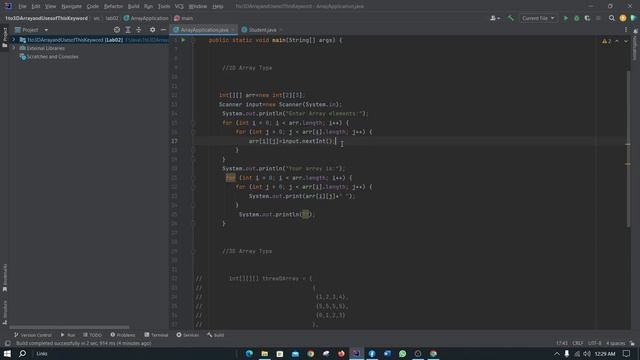Toggle Bookmarks sidebar vertical tab
This screenshot has height=360, width=640.
coord(5,278)
